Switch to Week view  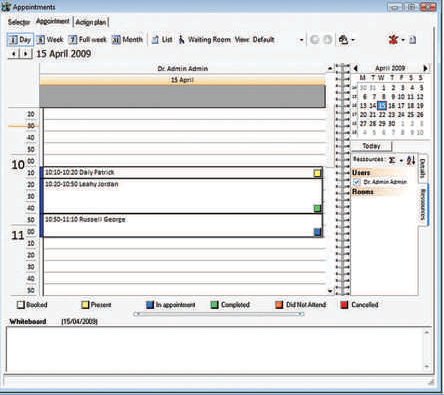(50, 40)
